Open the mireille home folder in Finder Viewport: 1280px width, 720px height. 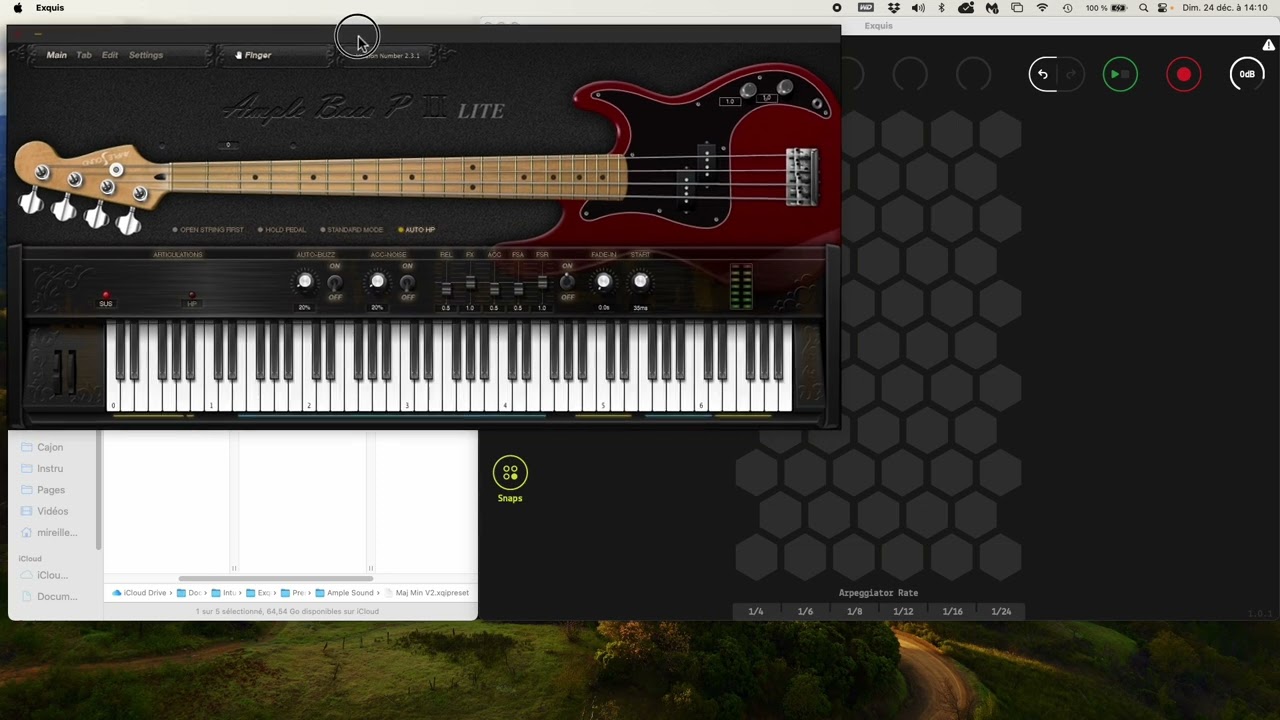pyautogui.click(x=50, y=532)
